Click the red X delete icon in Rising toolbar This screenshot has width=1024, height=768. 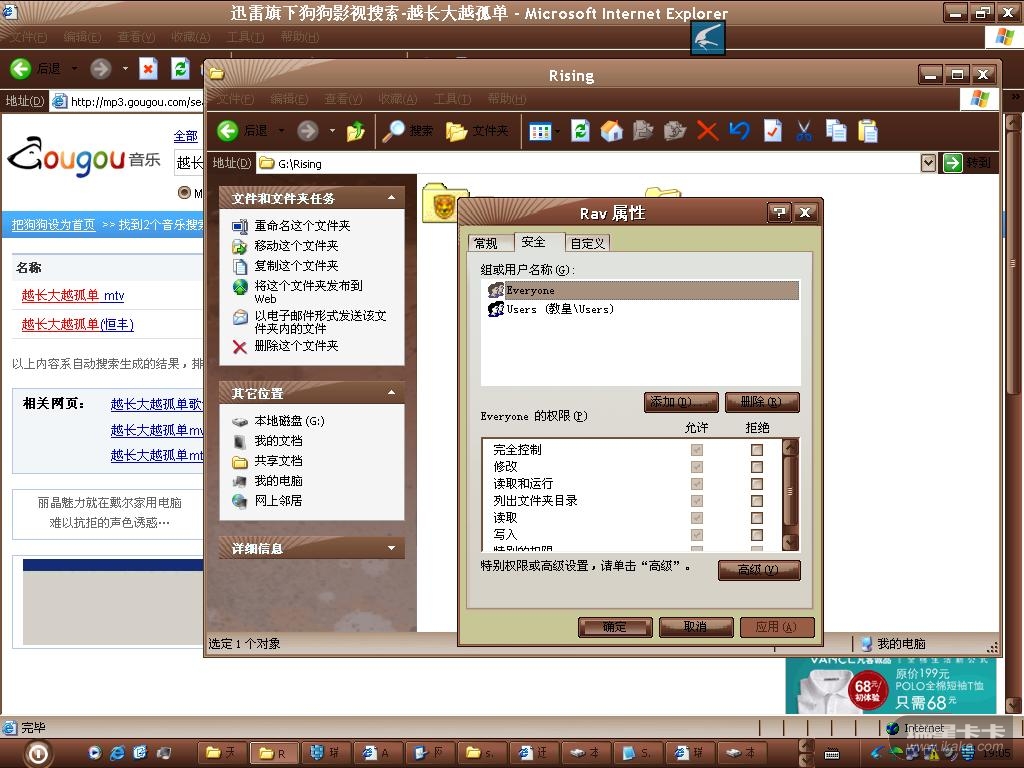coord(707,131)
